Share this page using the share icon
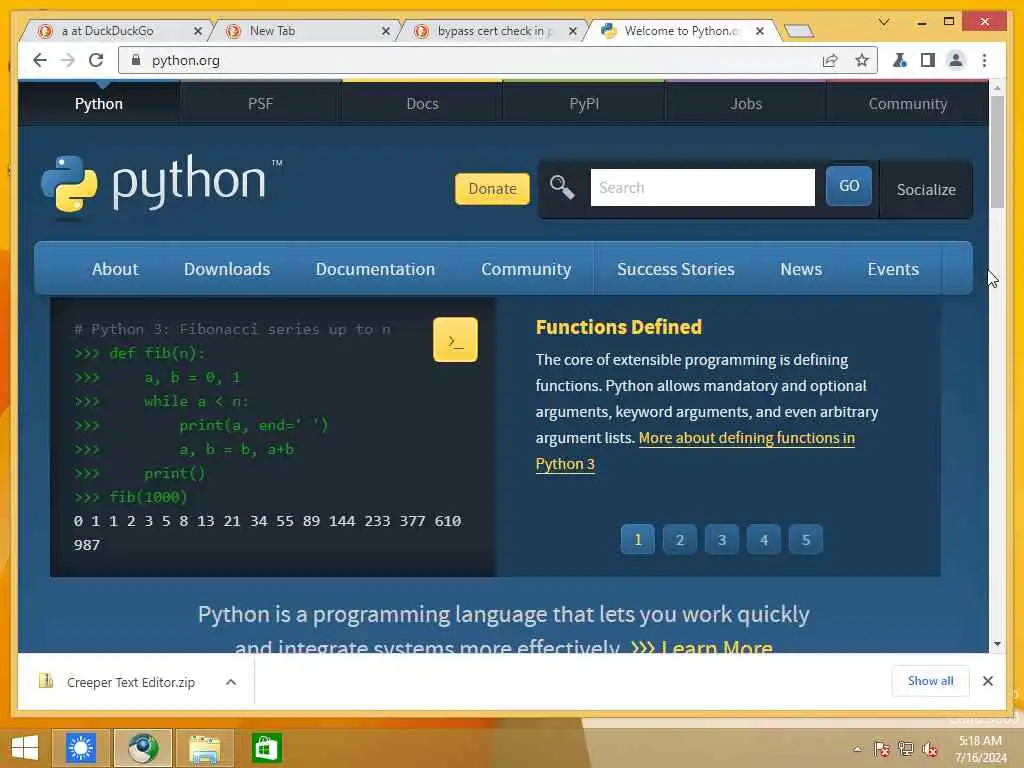This screenshot has height=768, width=1024. (830, 61)
